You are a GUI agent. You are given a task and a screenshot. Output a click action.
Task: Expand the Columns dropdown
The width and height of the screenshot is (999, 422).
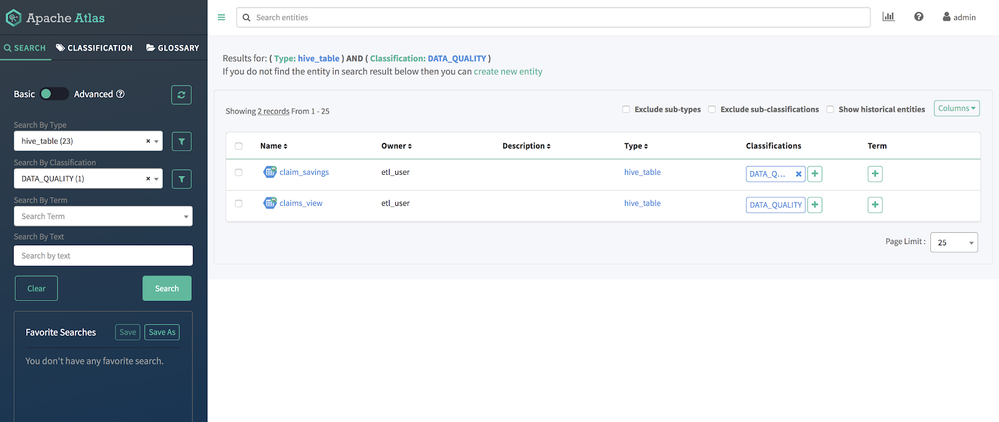click(x=956, y=108)
